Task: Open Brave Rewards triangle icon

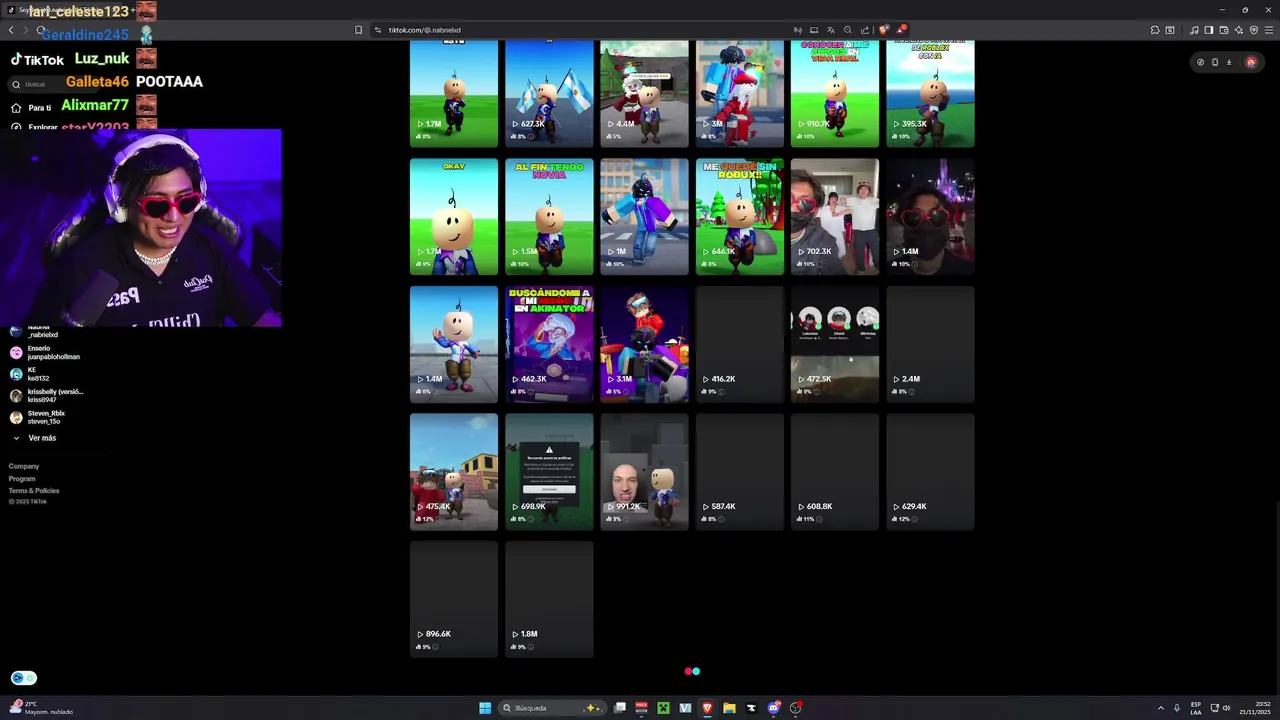Action: 900,30
